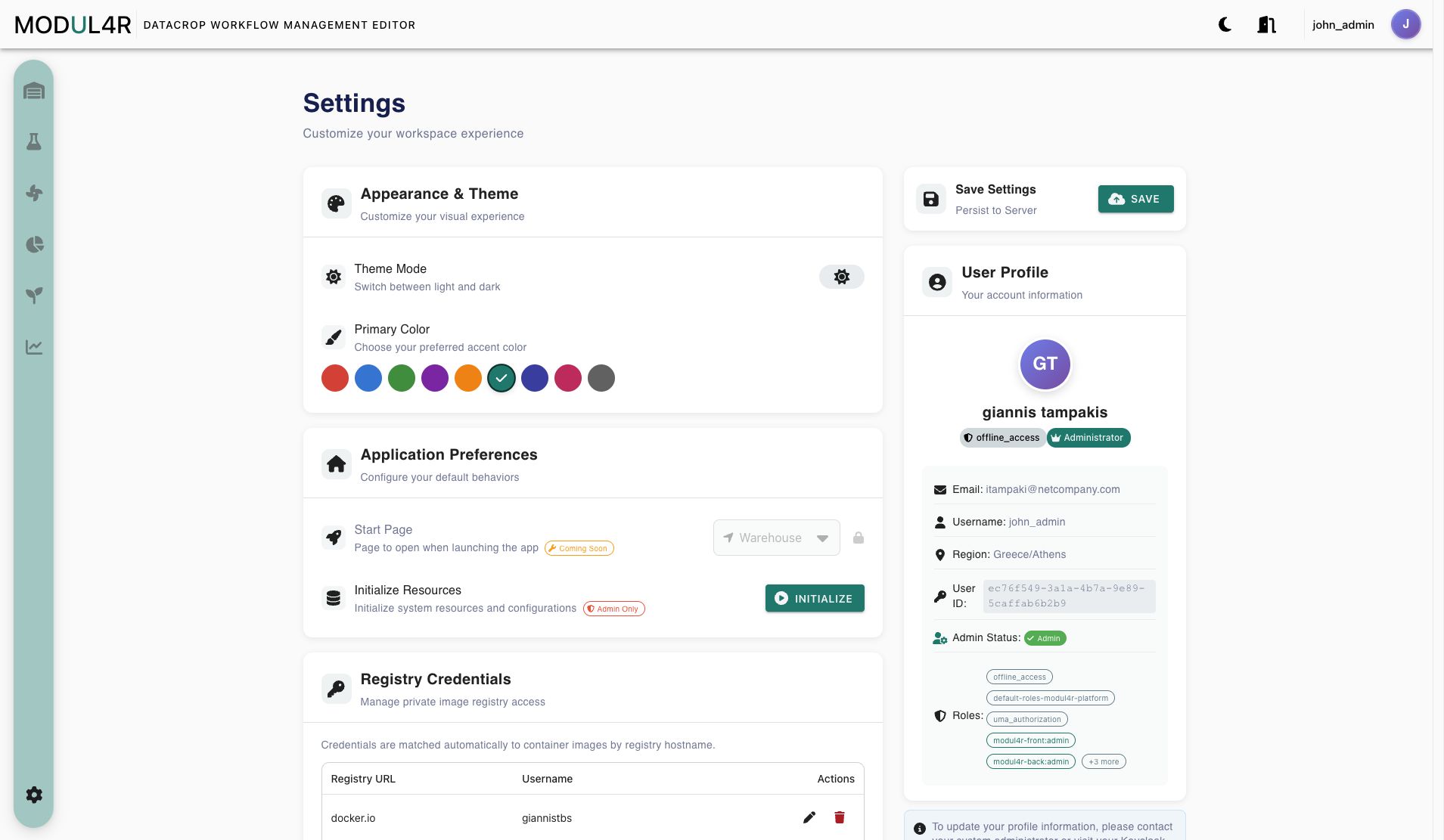Click the Application Preferences home icon

336,464
